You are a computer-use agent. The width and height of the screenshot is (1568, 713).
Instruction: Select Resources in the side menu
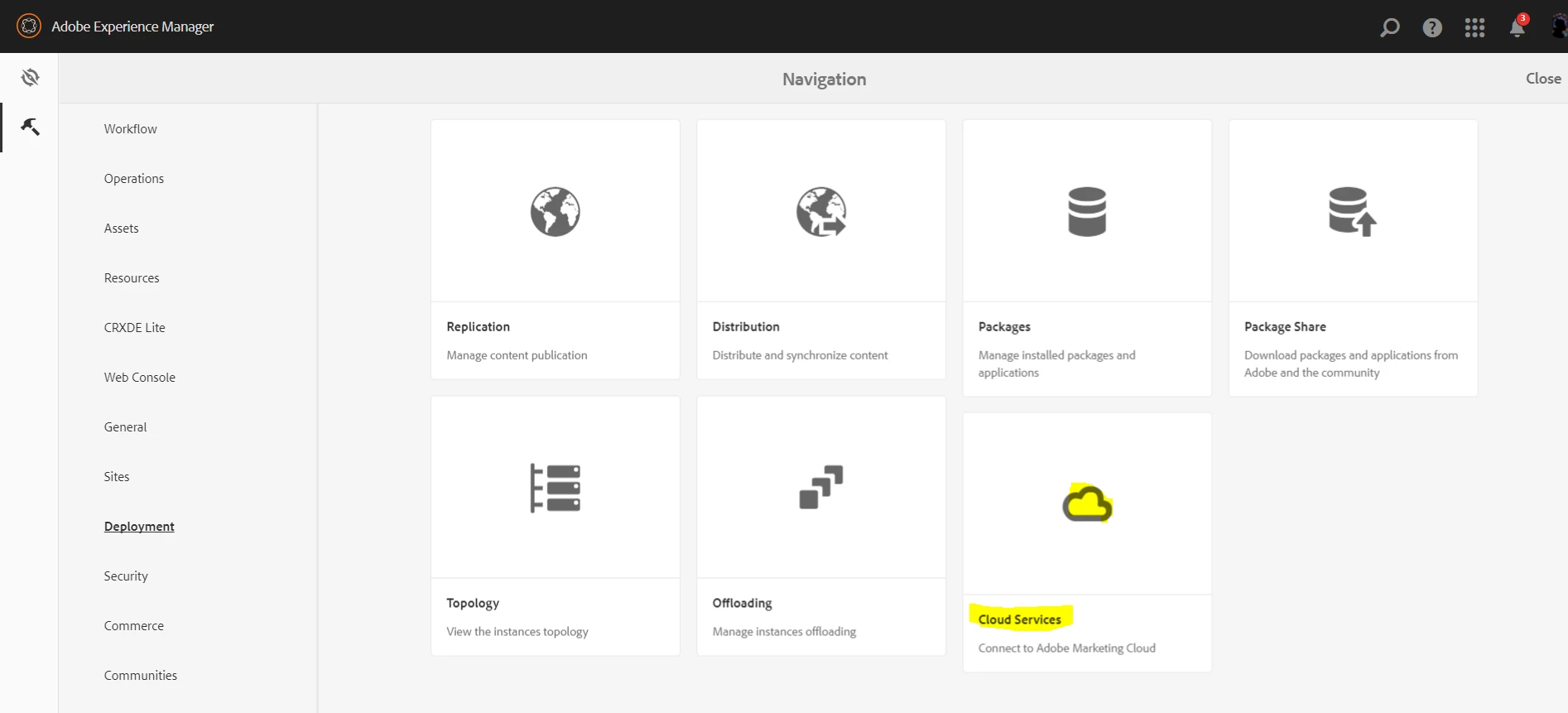[x=132, y=277]
